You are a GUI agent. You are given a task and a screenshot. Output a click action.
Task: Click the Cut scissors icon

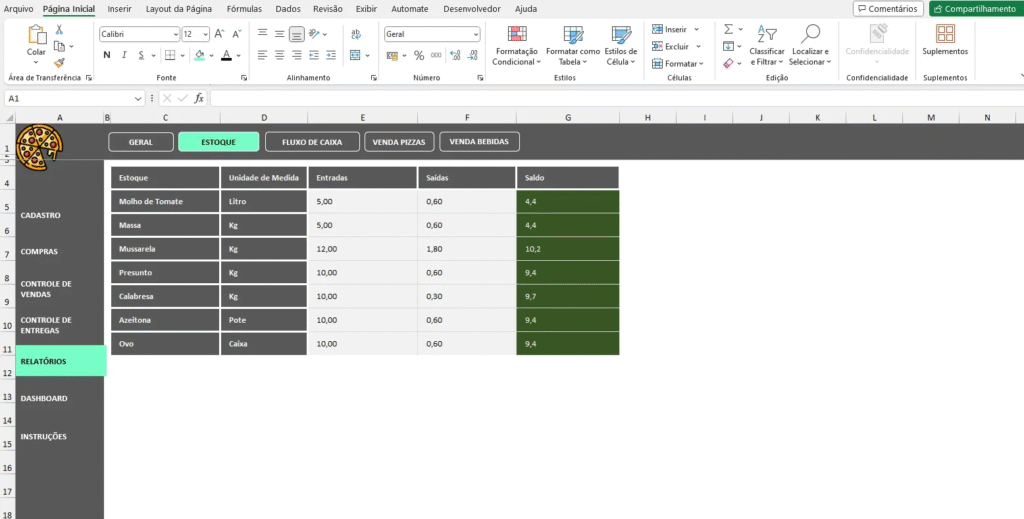tap(59, 31)
